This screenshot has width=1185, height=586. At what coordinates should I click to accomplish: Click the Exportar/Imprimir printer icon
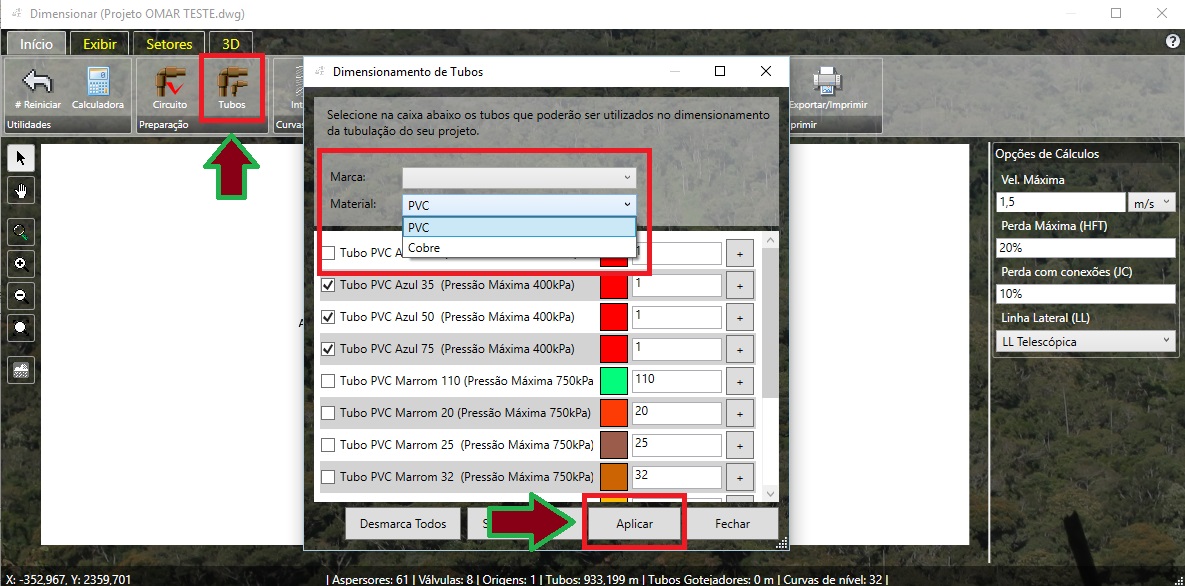(x=827, y=82)
